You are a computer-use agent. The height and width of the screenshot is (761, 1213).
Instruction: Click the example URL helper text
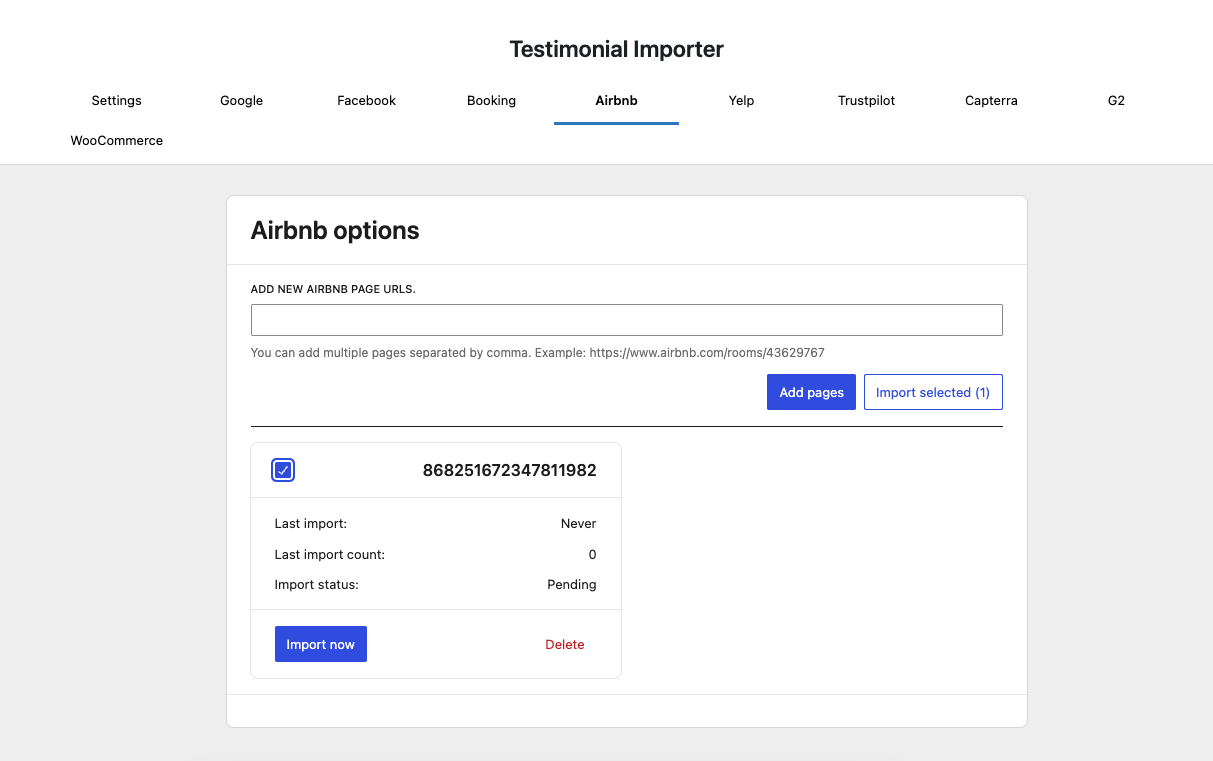click(537, 352)
